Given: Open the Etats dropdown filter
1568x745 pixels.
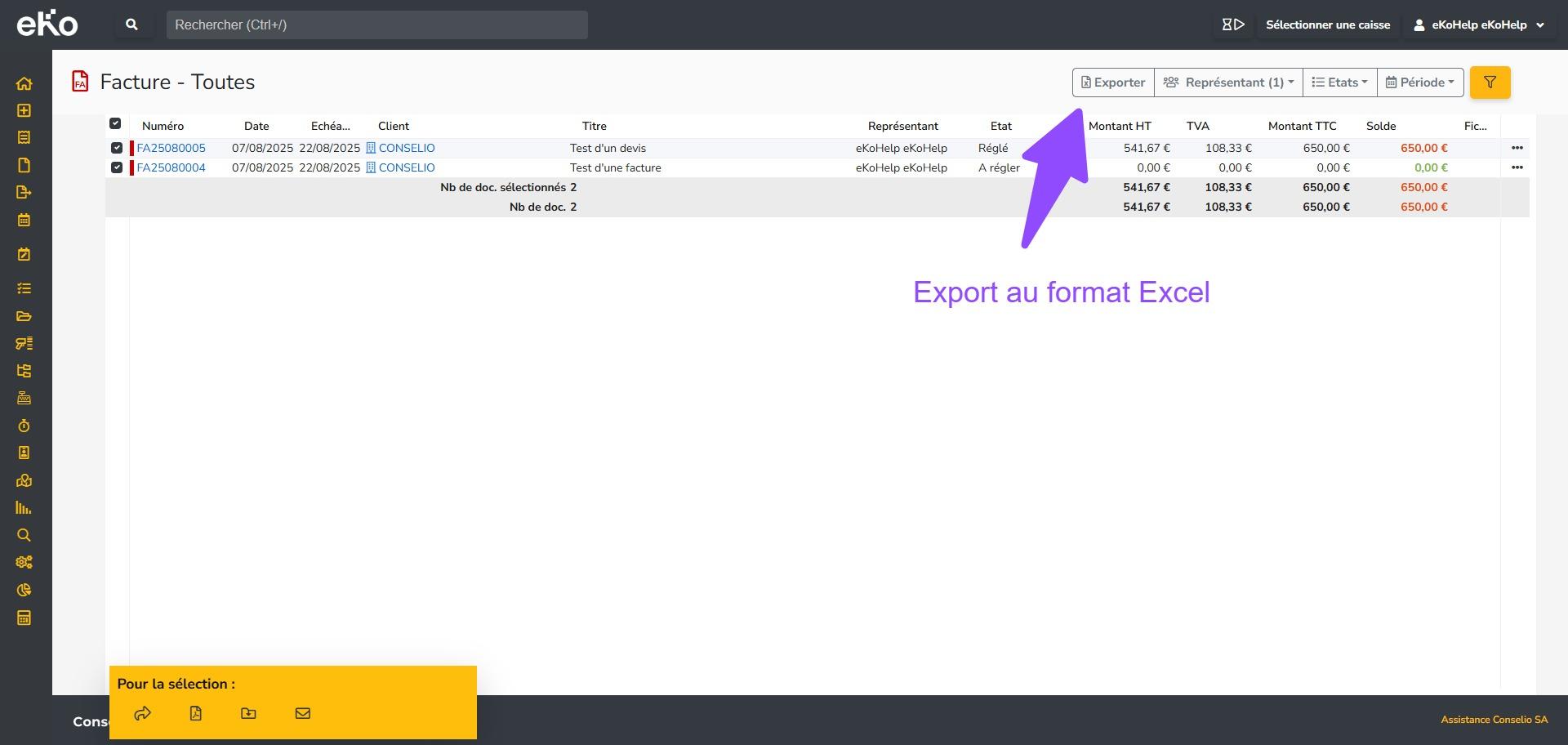Looking at the screenshot, I should pos(1339,83).
